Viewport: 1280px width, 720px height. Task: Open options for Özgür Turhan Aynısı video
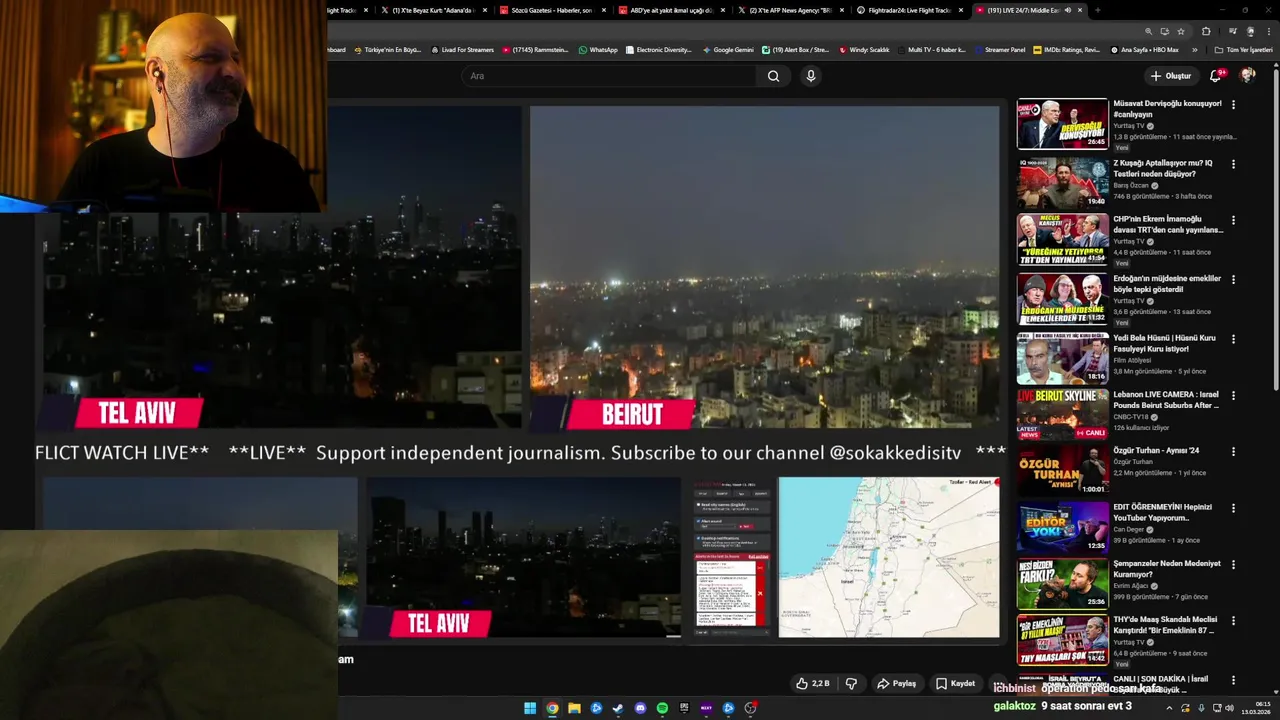pos(1233,452)
